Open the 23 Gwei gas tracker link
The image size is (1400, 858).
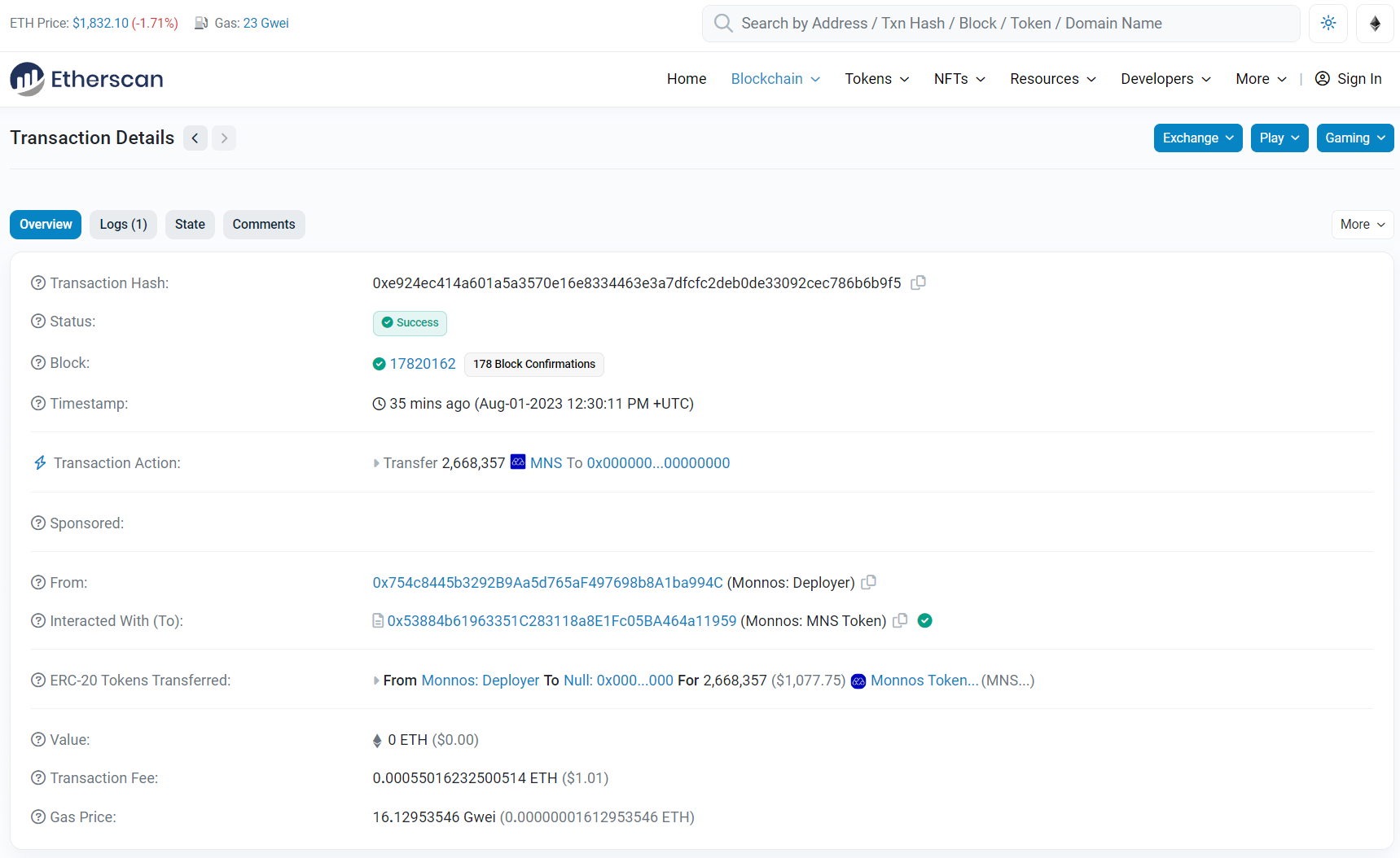coord(266,24)
